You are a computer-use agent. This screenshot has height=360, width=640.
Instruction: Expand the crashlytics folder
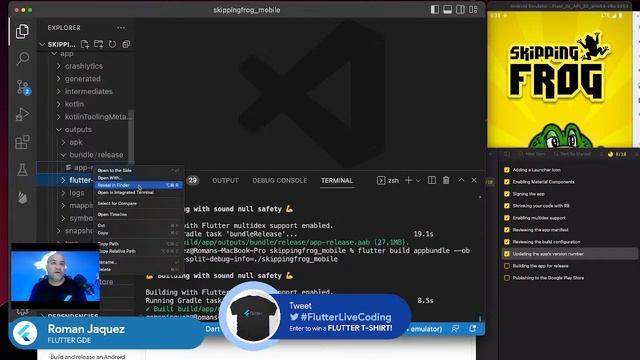[x=59, y=66]
